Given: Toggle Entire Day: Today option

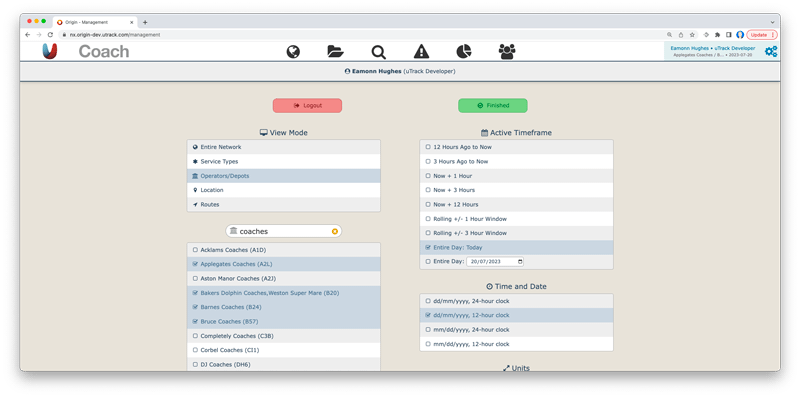Looking at the screenshot, I should pyautogui.click(x=516, y=247).
